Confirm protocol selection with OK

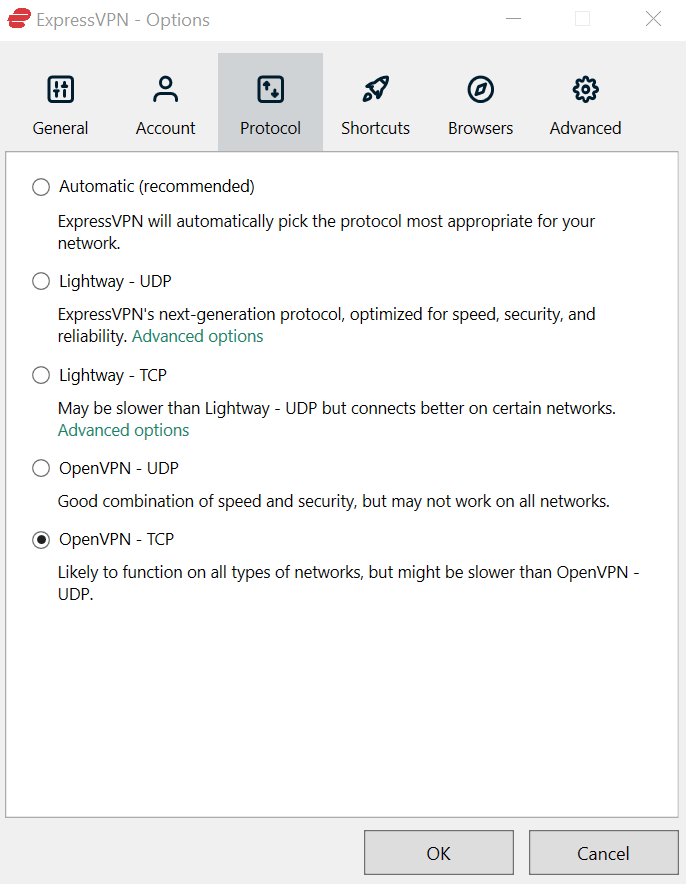point(438,852)
